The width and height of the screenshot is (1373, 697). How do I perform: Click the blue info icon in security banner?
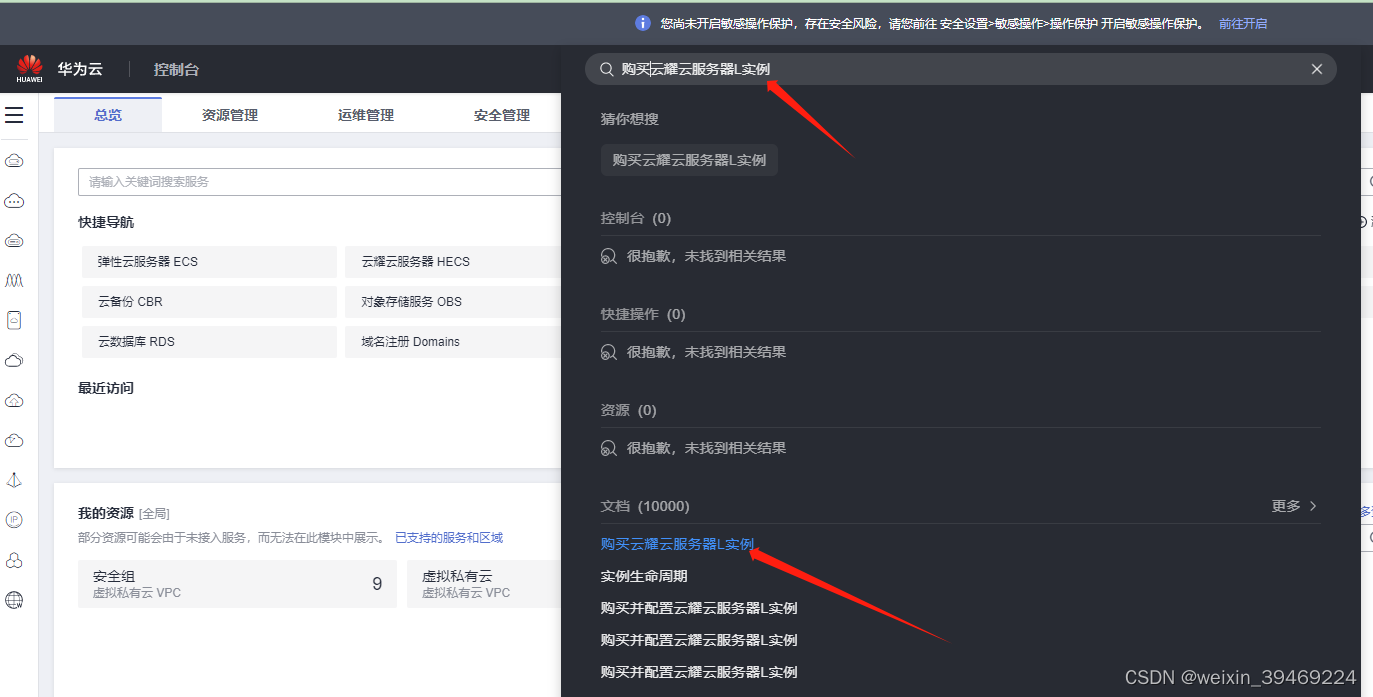(643, 23)
